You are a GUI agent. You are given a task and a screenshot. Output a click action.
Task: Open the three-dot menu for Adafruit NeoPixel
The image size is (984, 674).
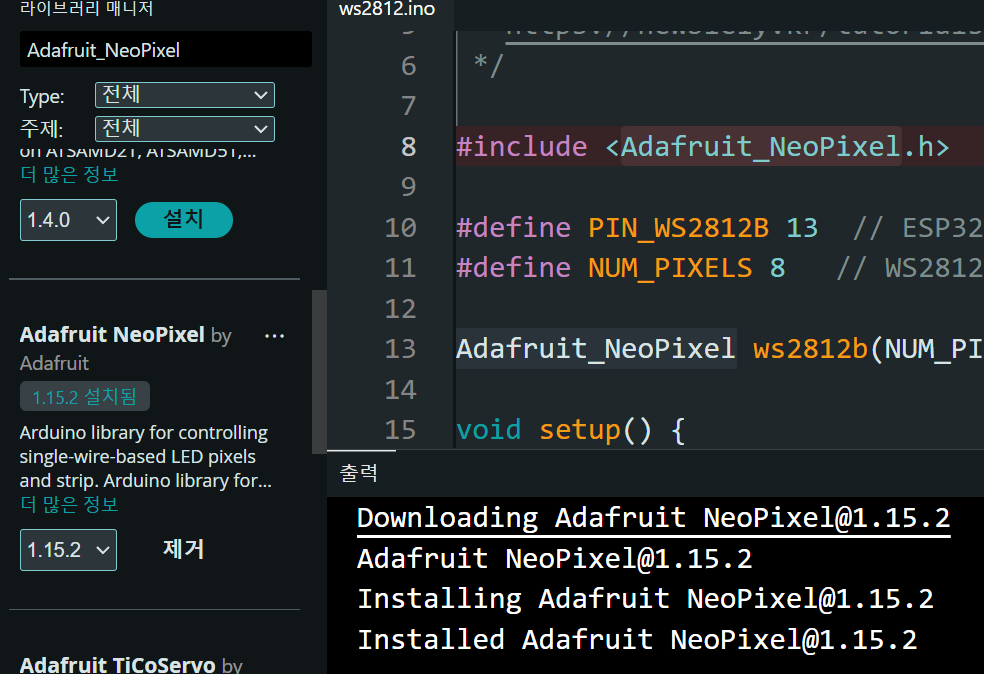click(274, 336)
